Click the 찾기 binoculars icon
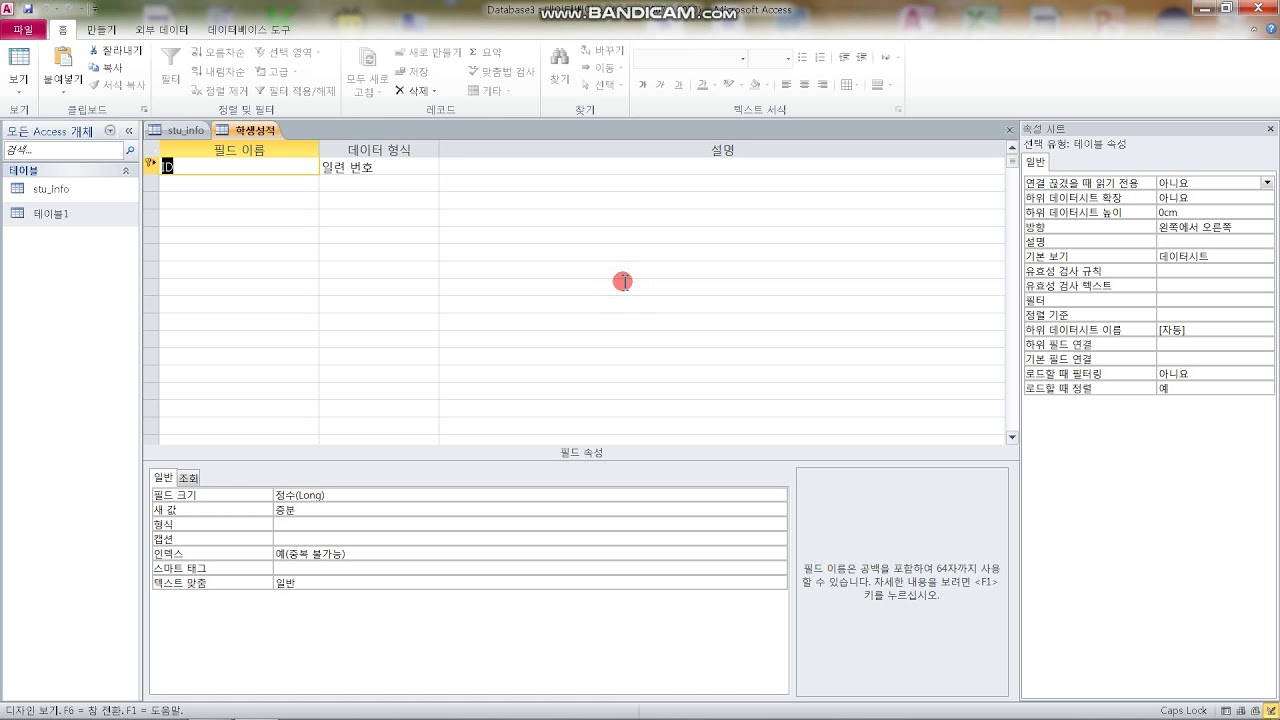Screen dimensions: 1280x720 pyautogui.click(x=559, y=58)
